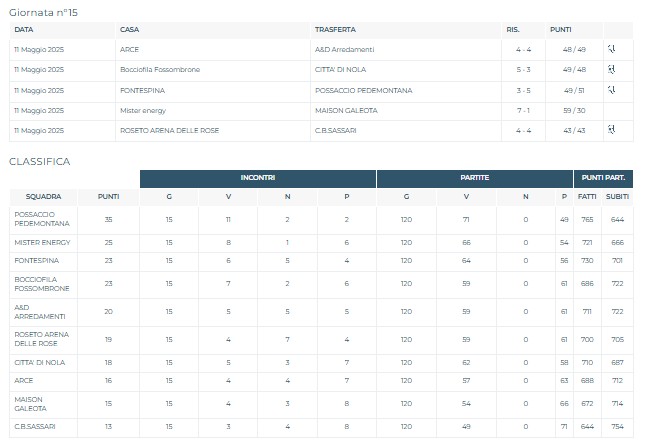This screenshot has width=652, height=441.
Task: Select POSSACCIO PEDEMONTANA in the standings
Action: click(42, 219)
